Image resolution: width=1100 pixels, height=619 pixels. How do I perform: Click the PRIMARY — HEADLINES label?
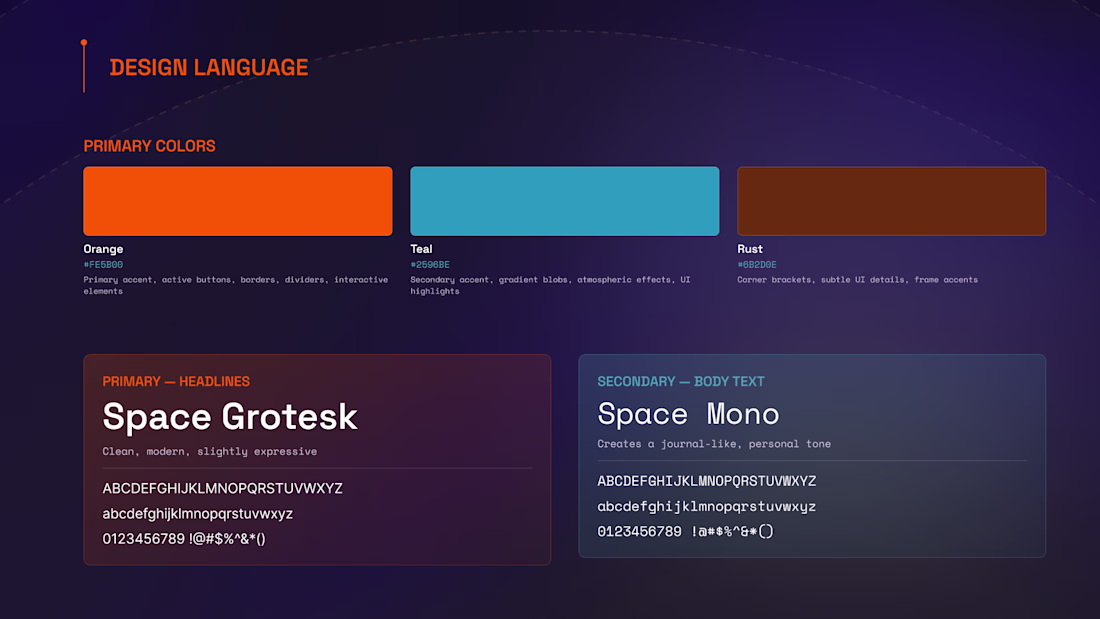tap(176, 381)
